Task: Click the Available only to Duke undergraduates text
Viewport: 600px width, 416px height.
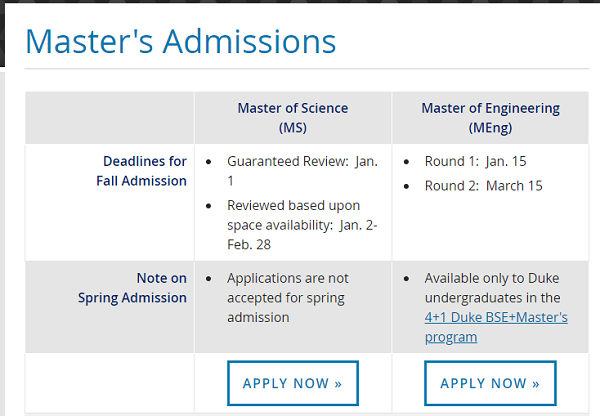Action: (492, 288)
